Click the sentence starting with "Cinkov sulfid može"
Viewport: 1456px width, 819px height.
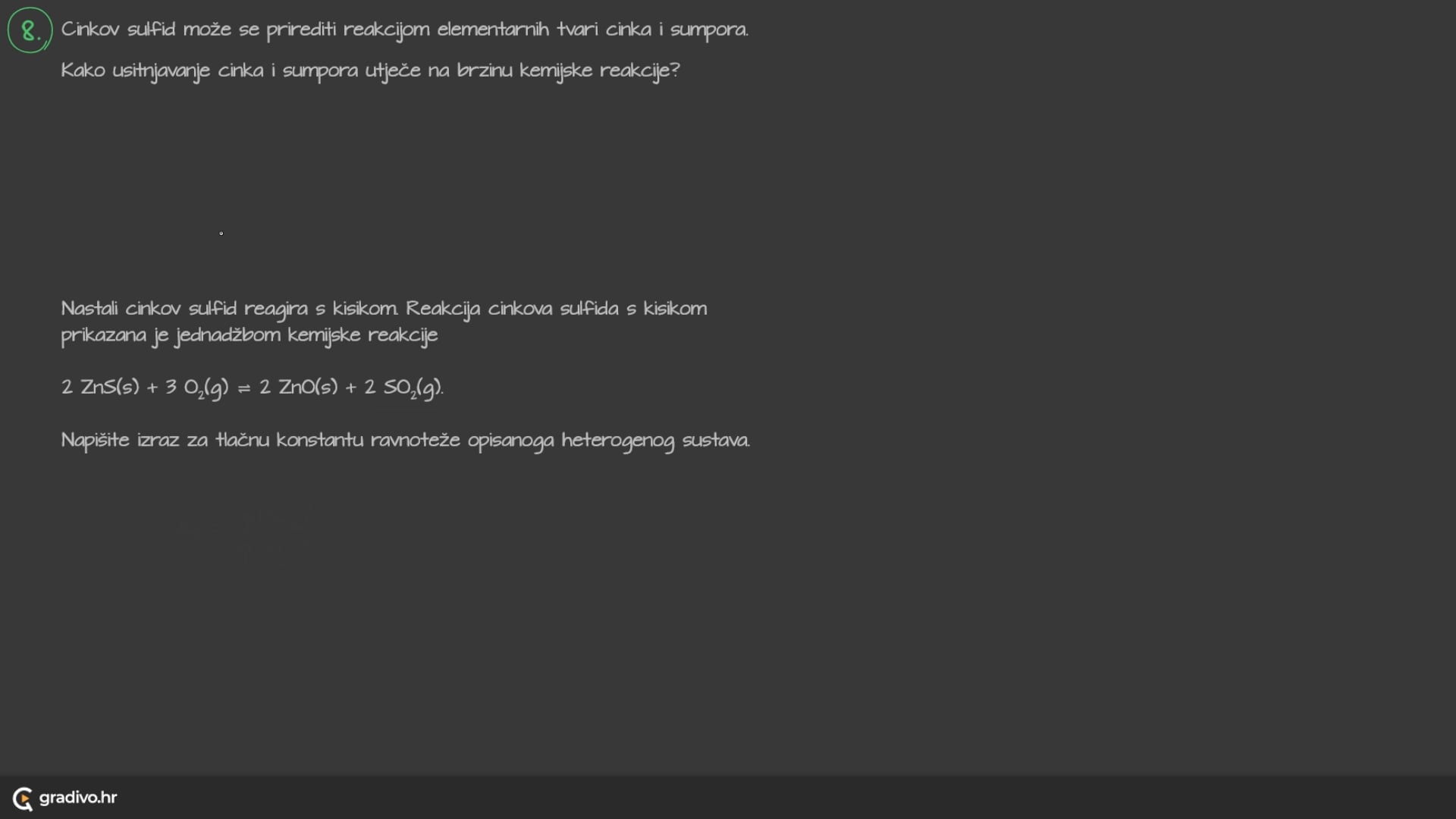click(x=404, y=30)
